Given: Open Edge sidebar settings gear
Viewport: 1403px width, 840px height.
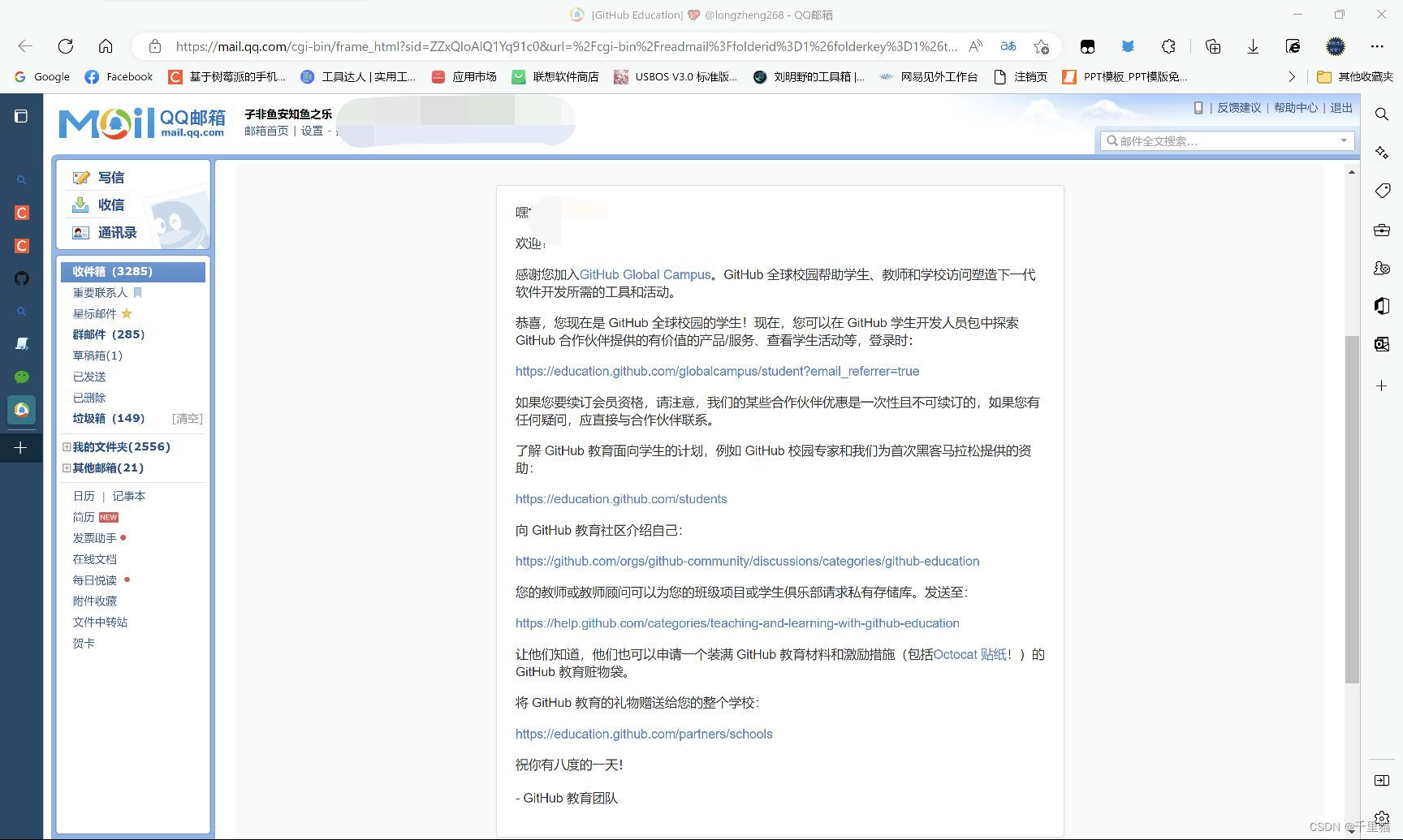Looking at the screenshot, I should click(1382, 817).
